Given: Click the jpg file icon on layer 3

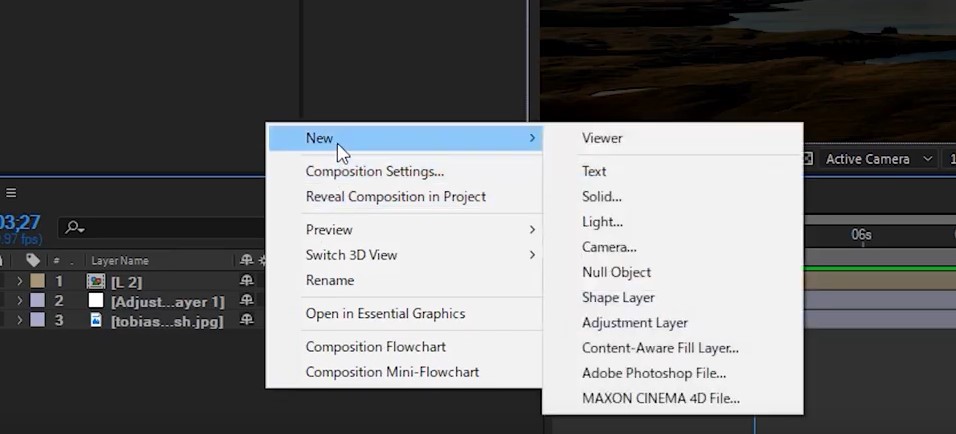Looking at the screenshot, I should [96, 320].
